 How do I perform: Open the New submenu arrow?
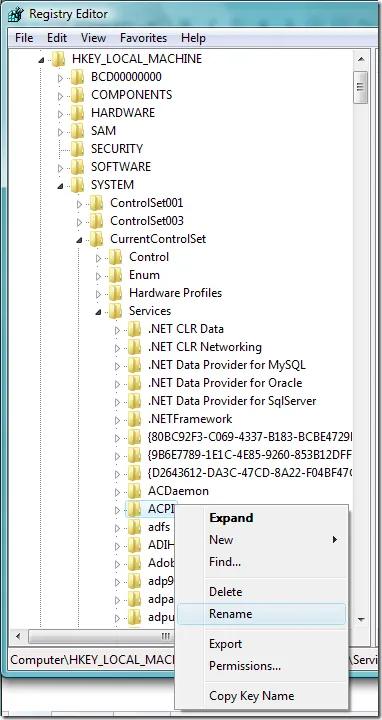[335, 540]
